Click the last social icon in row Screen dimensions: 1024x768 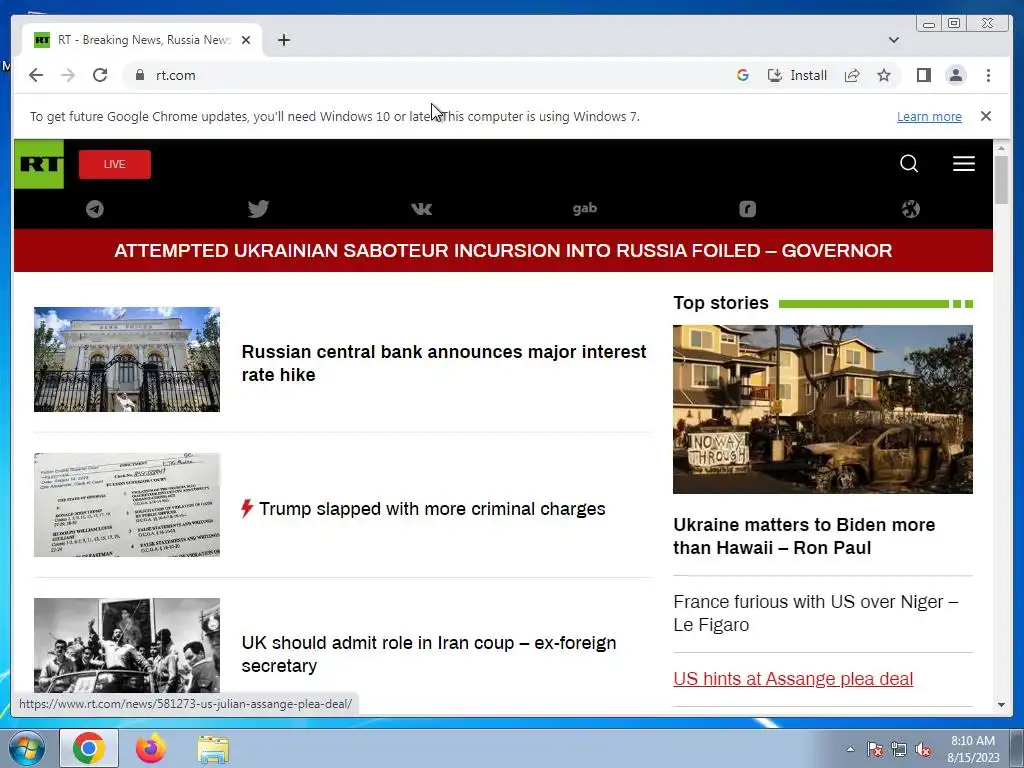click(910, 209)
